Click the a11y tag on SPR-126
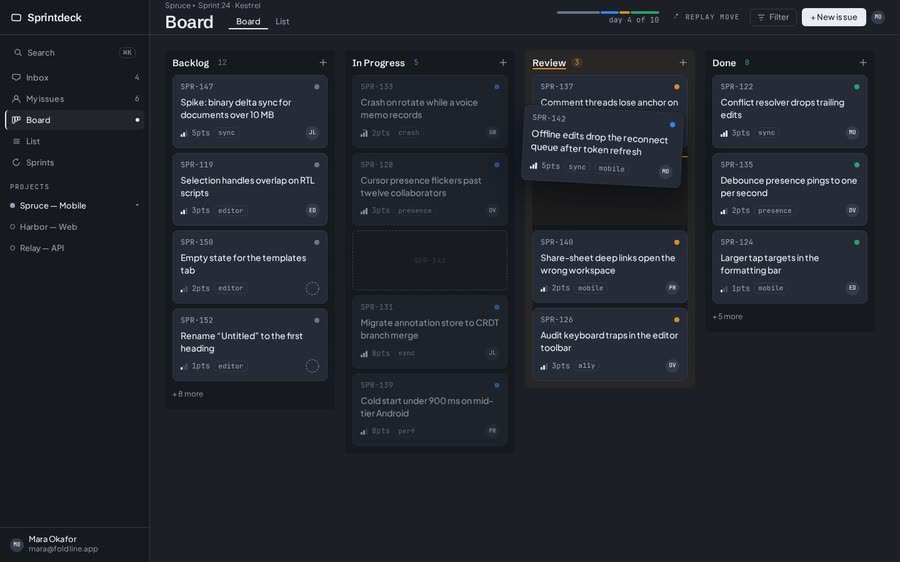The height and width of the screenshot is (562, 900). coord(586,366)
